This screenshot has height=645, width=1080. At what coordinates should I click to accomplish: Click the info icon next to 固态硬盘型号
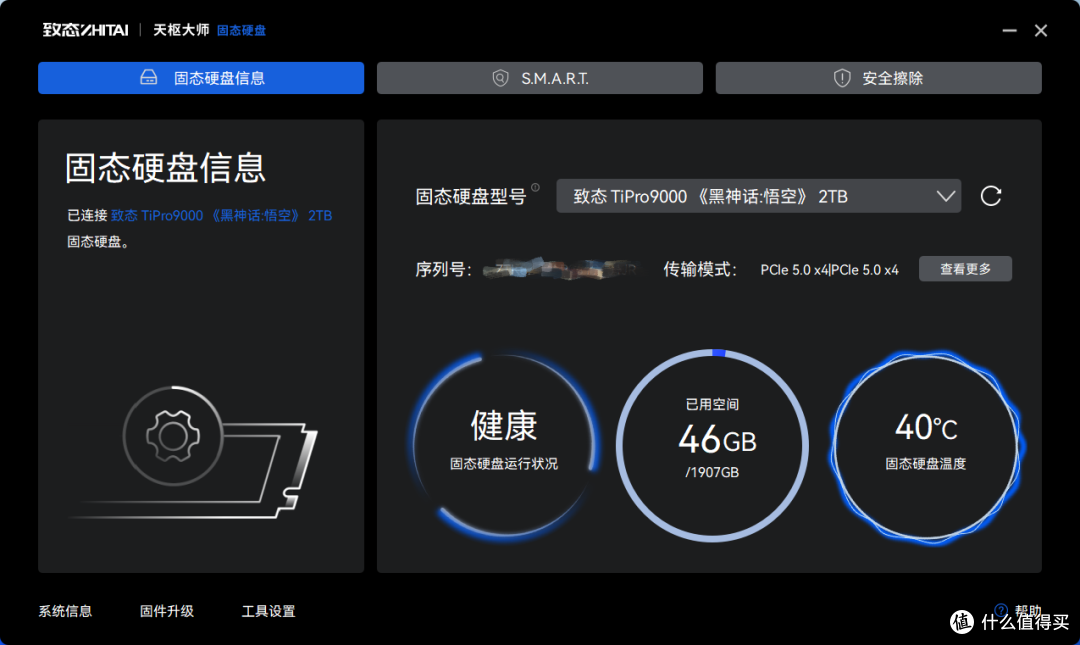coord(535,187)
